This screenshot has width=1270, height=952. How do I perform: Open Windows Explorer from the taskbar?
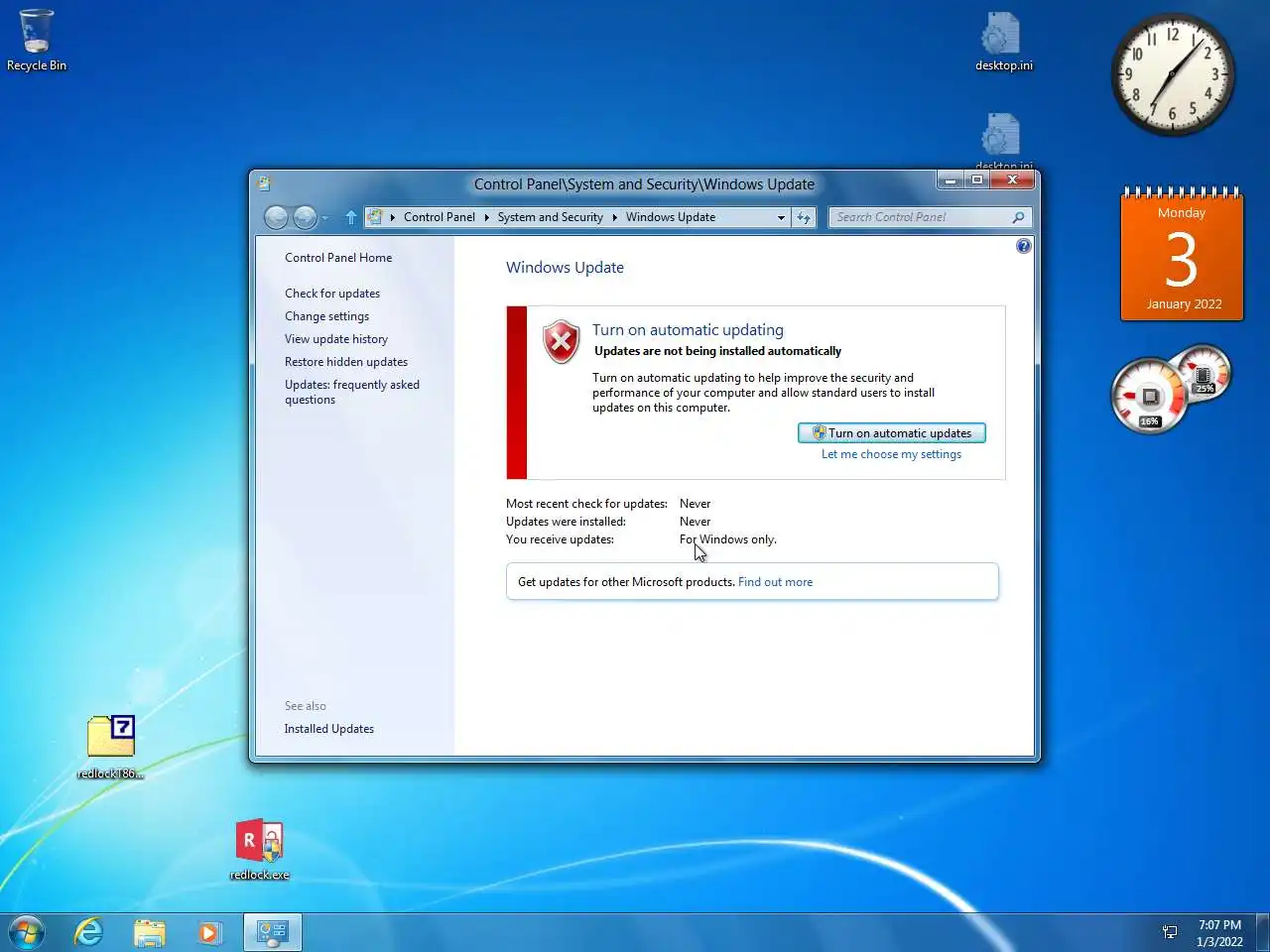pyautogui.click(x=150, y=932)
